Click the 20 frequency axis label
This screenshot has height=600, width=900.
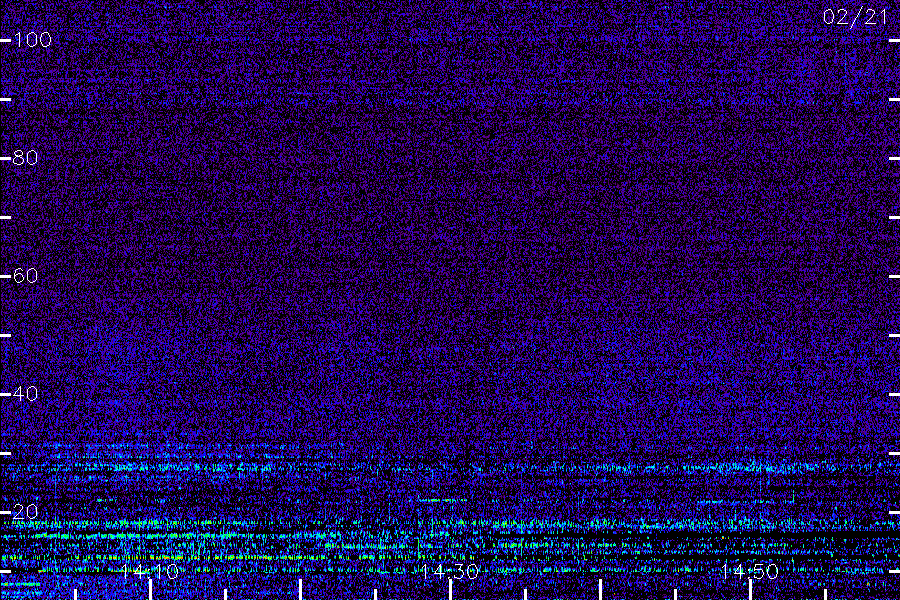pyautogui.click(x=26, y=512)
